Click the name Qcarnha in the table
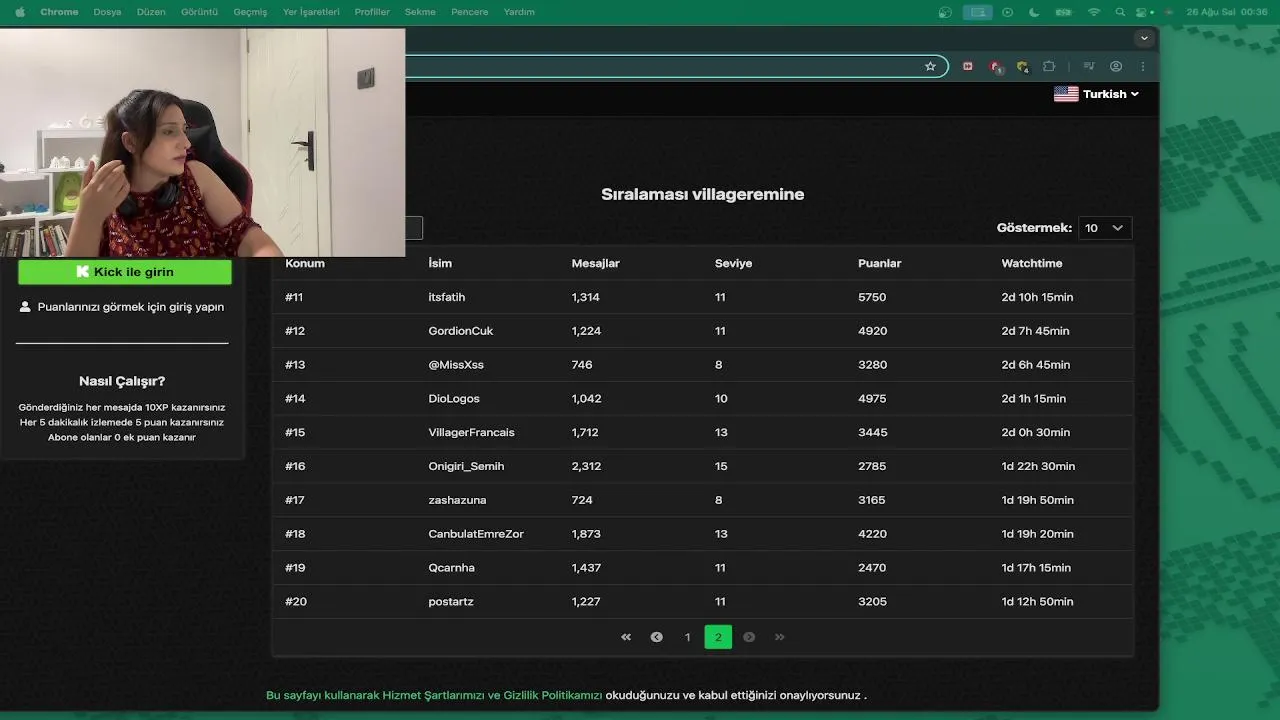Screen dimensions: 1280x720 pos(452,568)
